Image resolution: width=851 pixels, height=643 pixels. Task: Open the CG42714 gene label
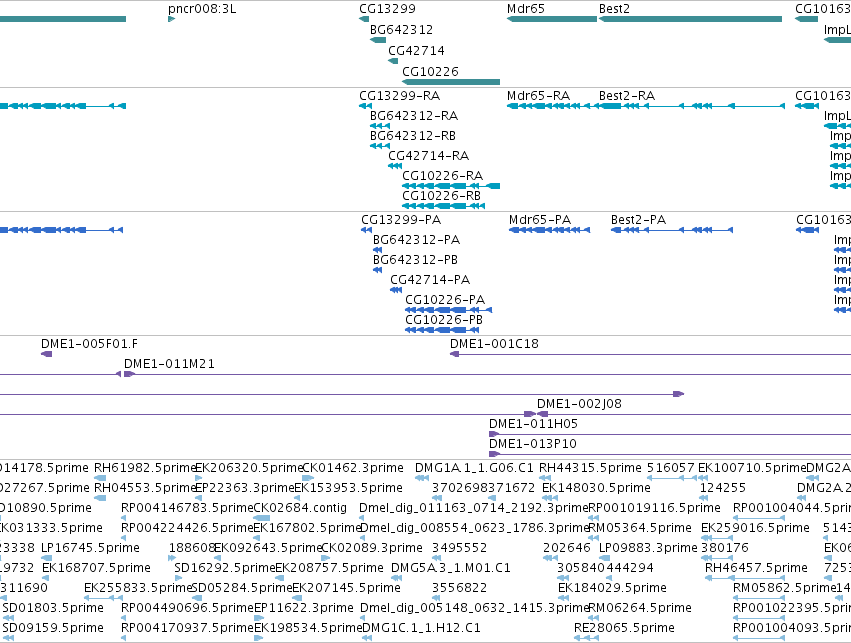pos(416,51)
